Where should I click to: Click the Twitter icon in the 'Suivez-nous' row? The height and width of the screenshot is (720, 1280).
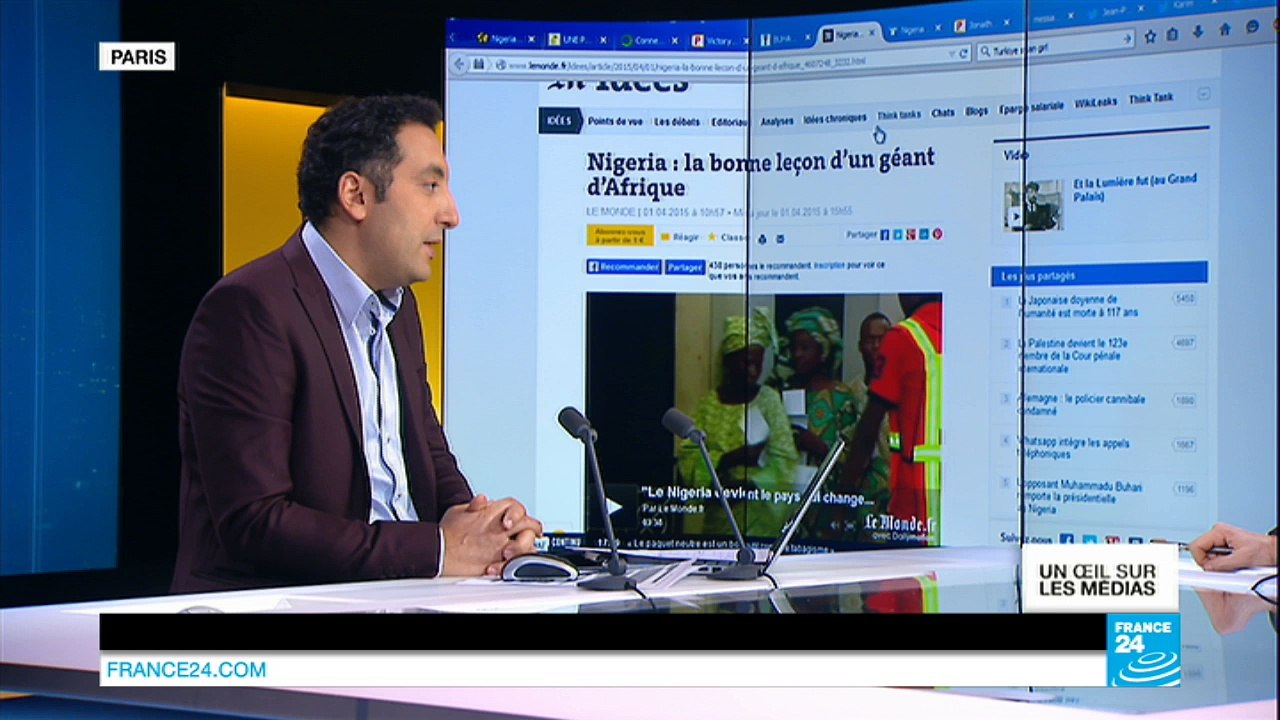point(1090,540)
